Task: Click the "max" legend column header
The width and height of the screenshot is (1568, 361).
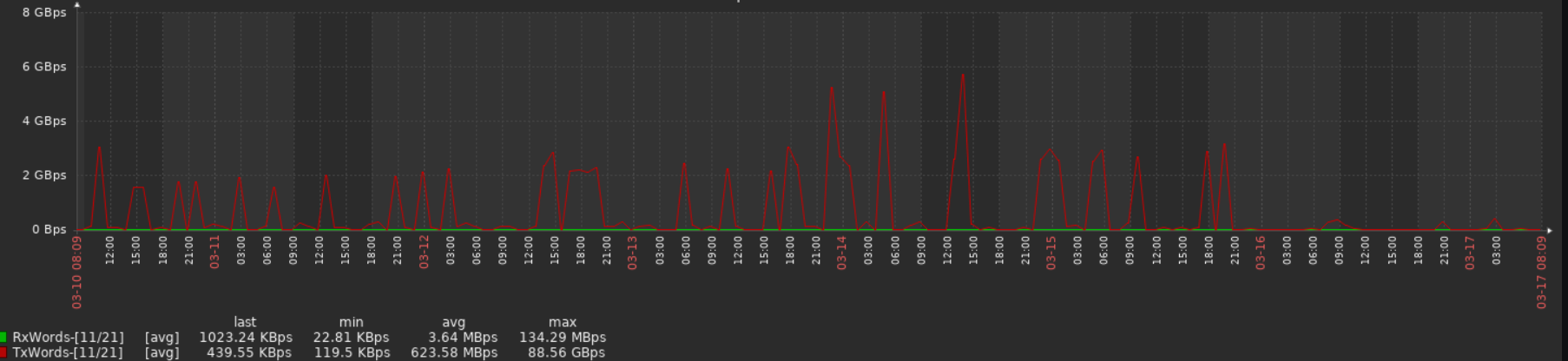Action: point(563,322)
